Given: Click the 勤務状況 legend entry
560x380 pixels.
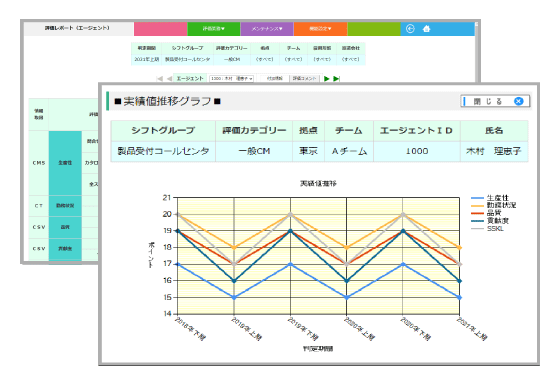Looking at the screenshot, I should pos(494,205).
